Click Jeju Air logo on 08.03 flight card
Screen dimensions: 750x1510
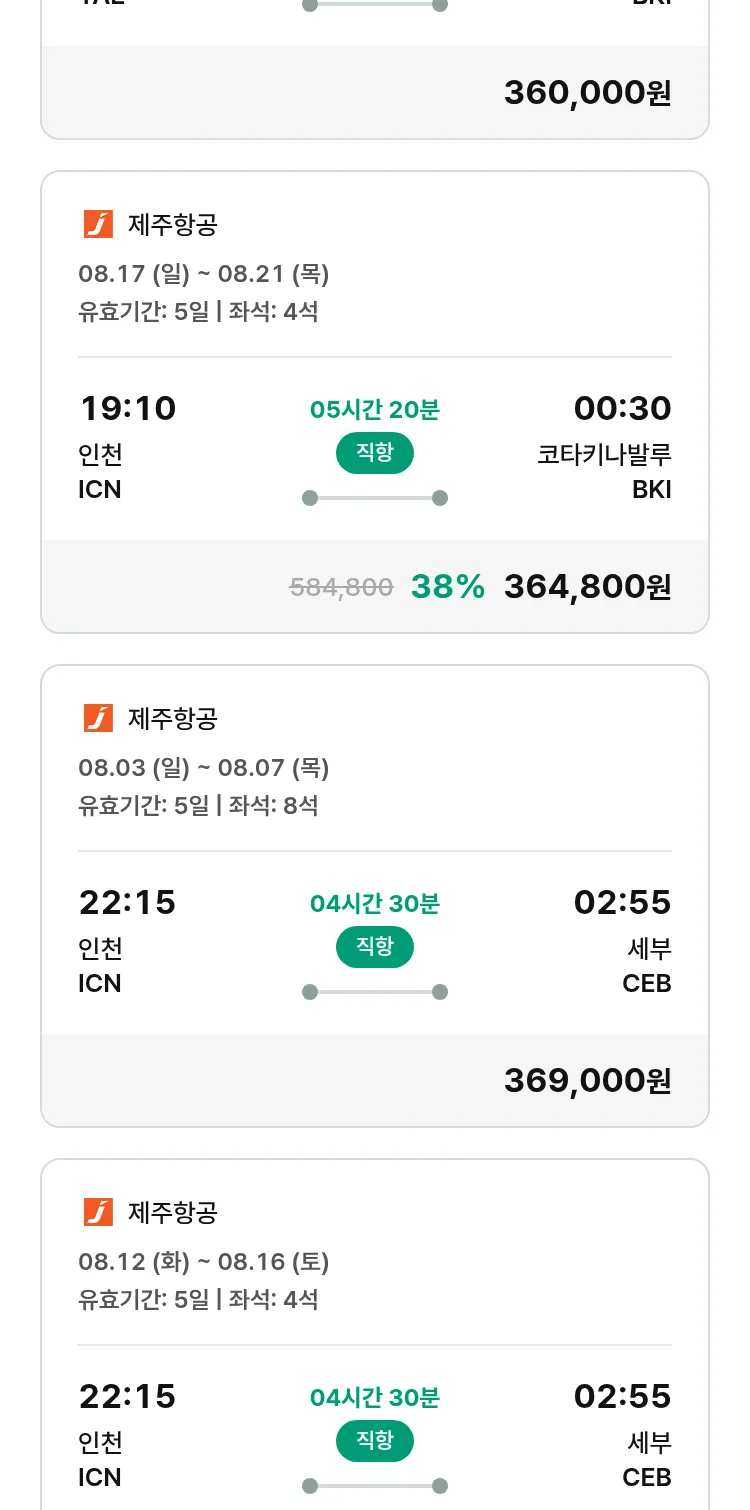(98, 719)
